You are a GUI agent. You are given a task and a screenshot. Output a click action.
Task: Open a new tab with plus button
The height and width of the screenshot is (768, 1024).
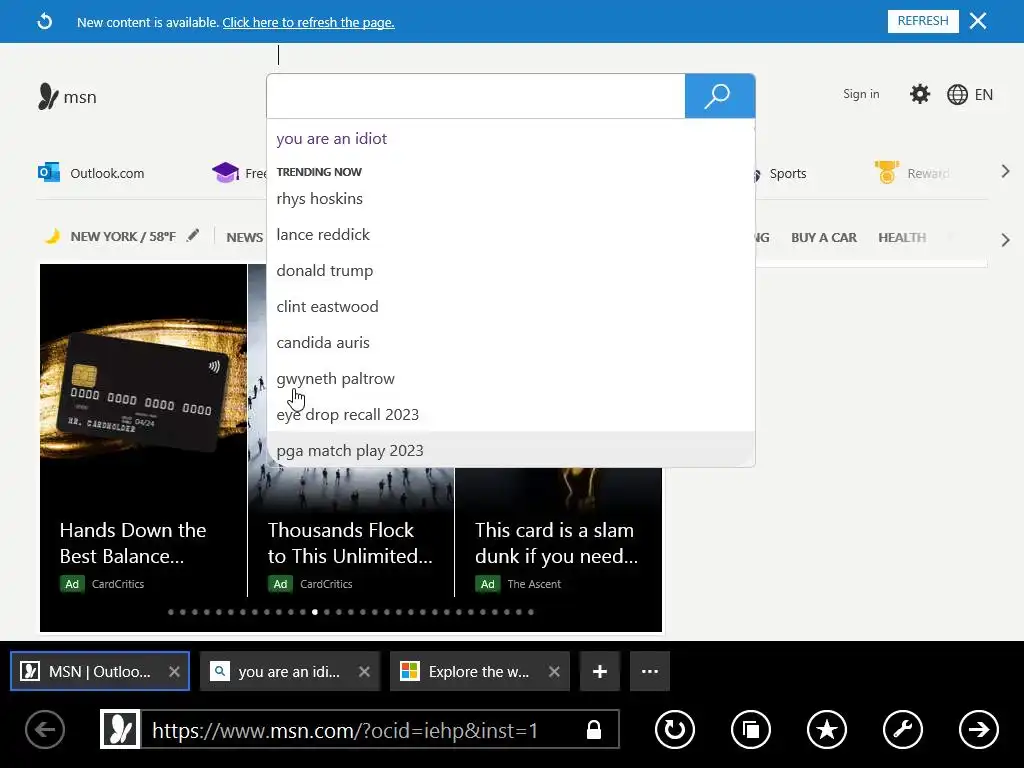(x=600, y=671)
